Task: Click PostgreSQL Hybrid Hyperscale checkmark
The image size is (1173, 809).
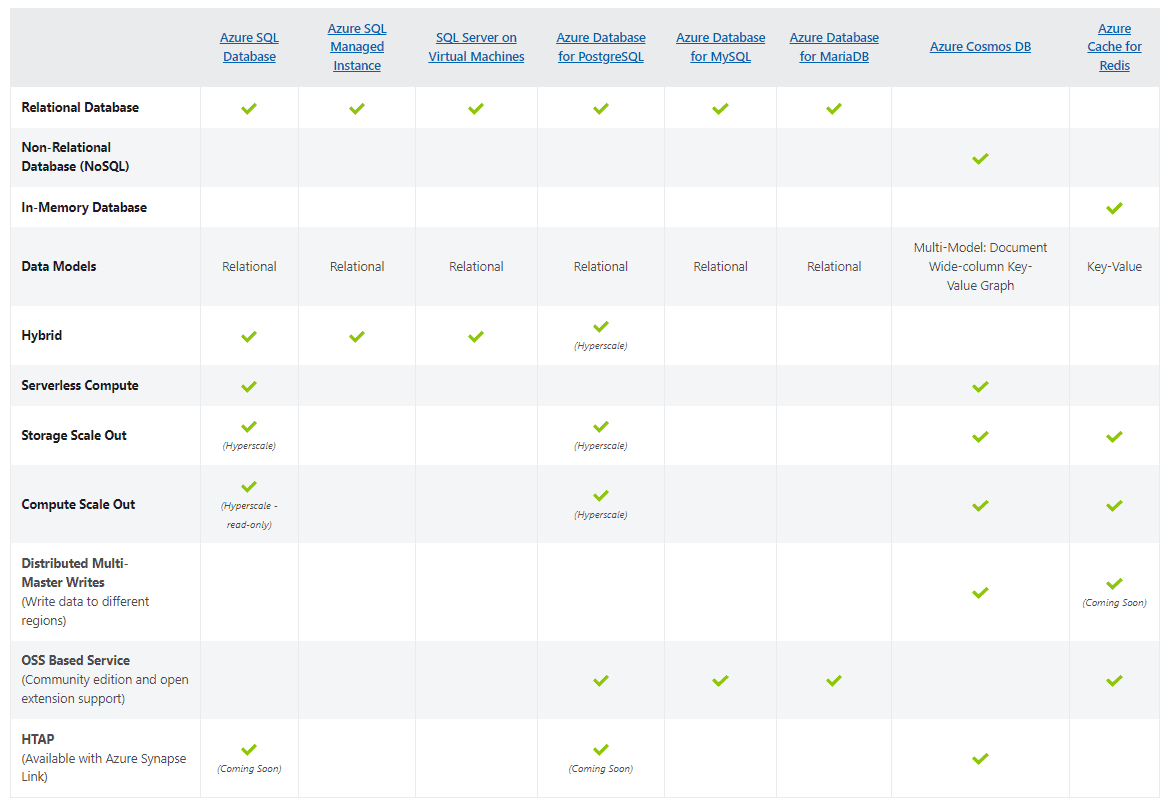Action: [x=601, y=326]
